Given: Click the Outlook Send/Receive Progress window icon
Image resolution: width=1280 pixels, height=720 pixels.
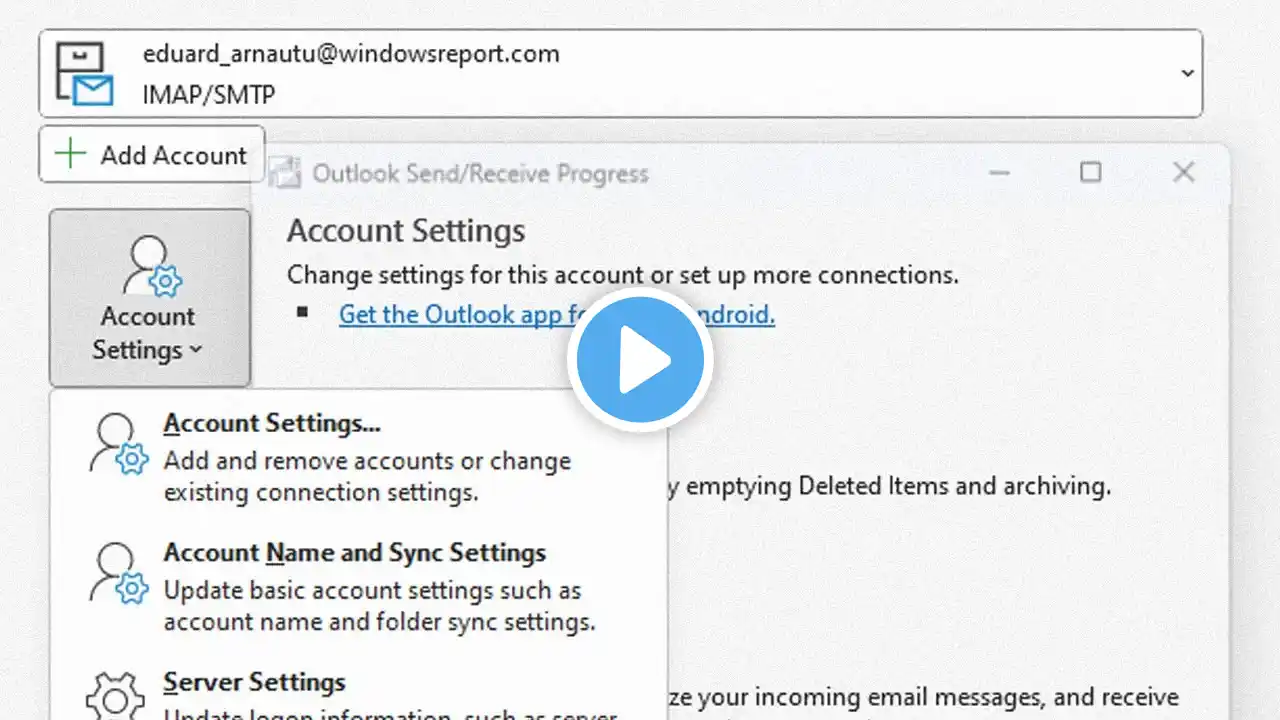Looking at the screenshot, I should pos(284,173).
